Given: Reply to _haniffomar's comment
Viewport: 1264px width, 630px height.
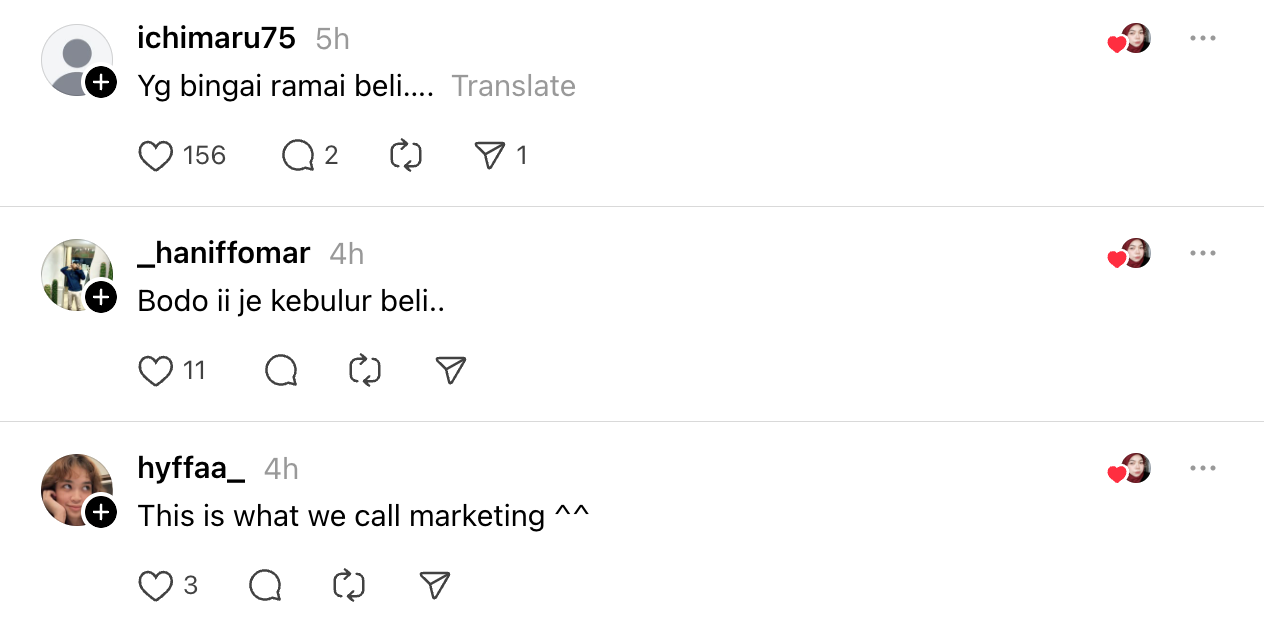Looking at the screenshot, I should pyautogui.click(x=281, y=371).
